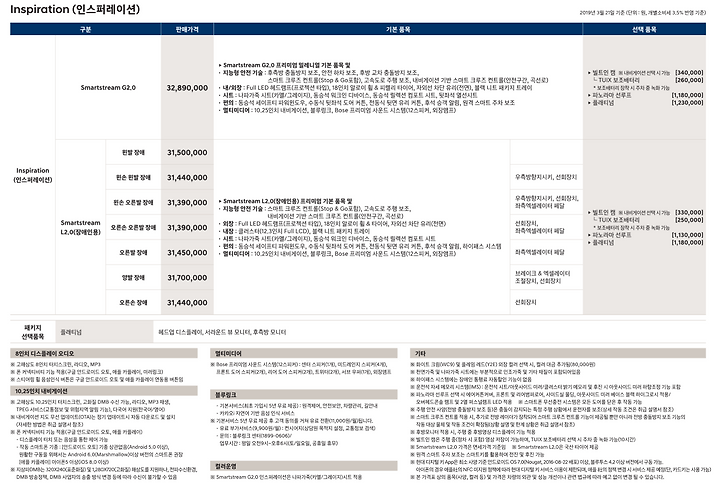720x493 pixels.
Task: Select the '왼발 장애' row label
Action: click(x=133, y=152)
